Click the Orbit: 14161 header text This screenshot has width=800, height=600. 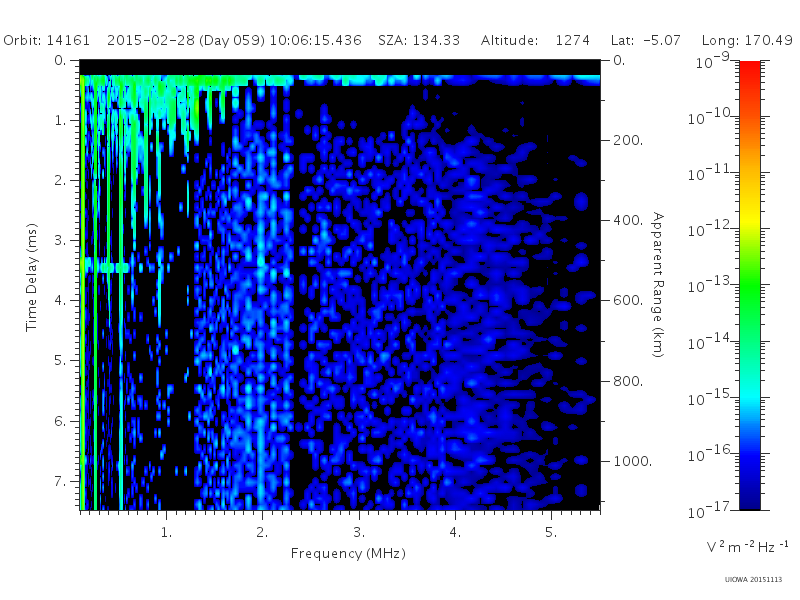click(46, 40)
